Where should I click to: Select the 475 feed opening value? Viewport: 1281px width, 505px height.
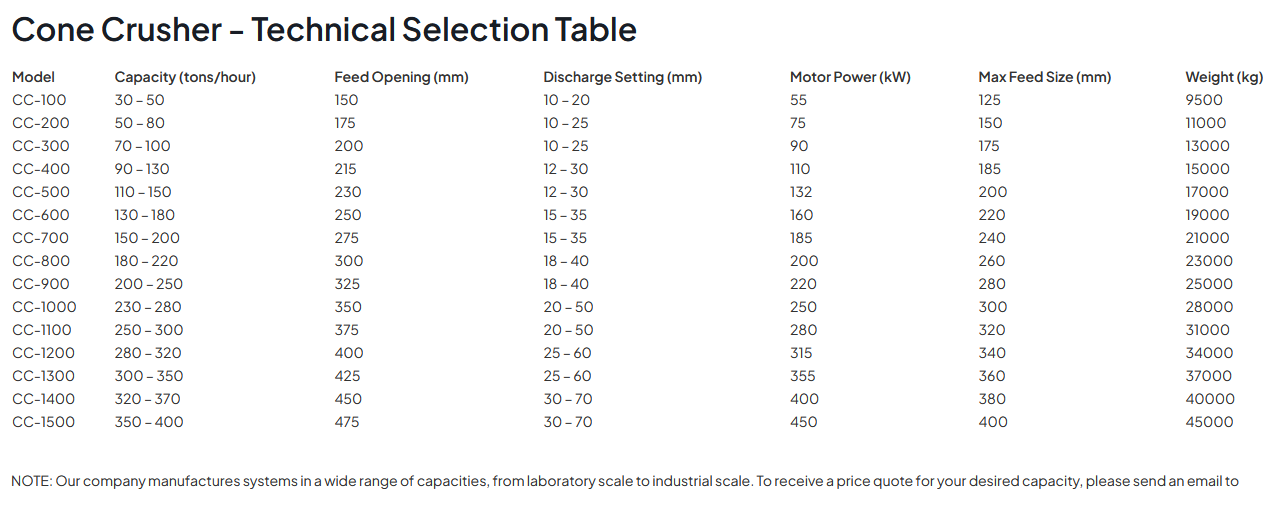[347, 422]
